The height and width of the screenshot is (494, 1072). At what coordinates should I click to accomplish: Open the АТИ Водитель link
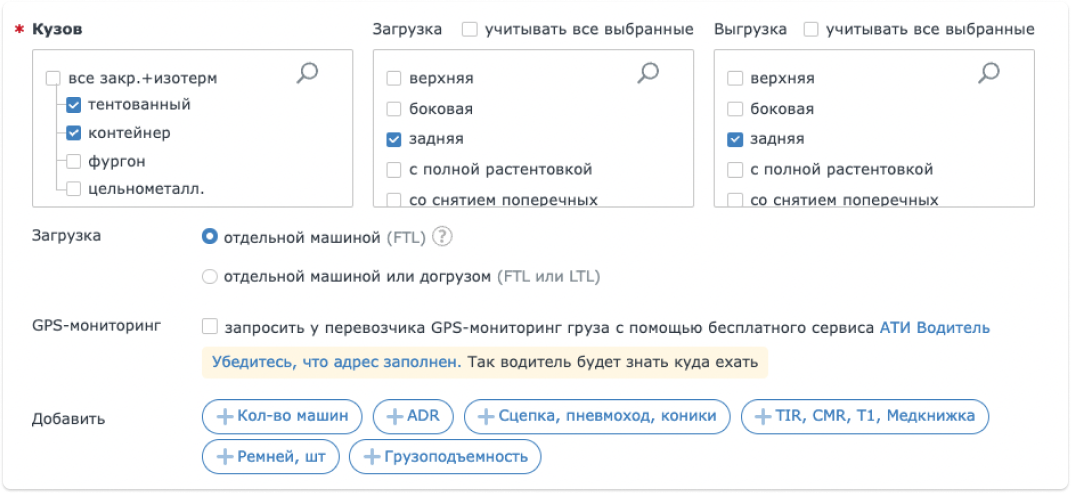934,327
